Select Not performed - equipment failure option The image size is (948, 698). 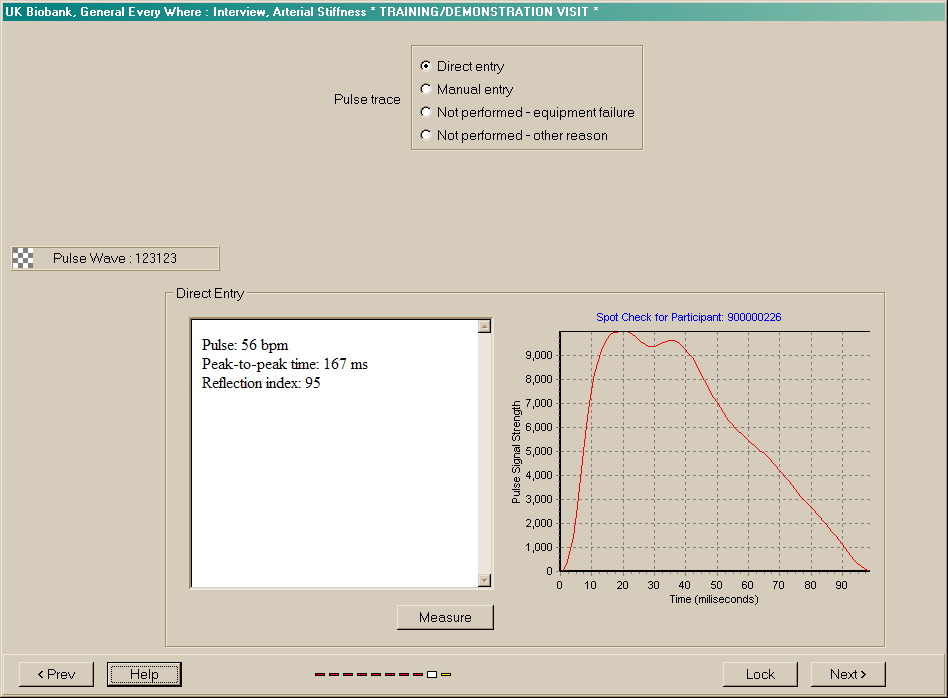(x=426, y=112)
